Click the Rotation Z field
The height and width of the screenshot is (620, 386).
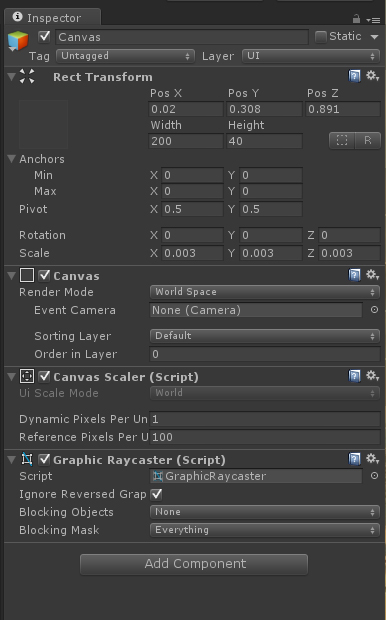point(350,235)
